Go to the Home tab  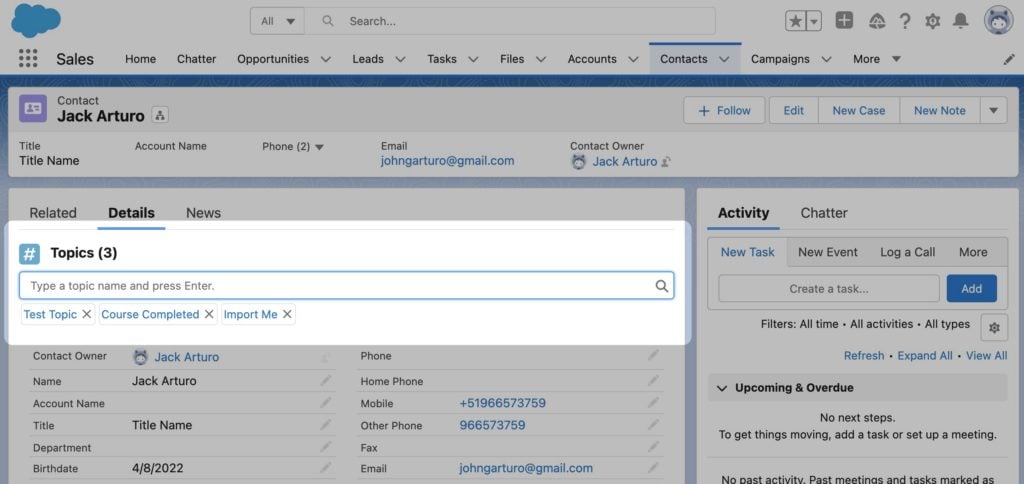coord(140,59)
